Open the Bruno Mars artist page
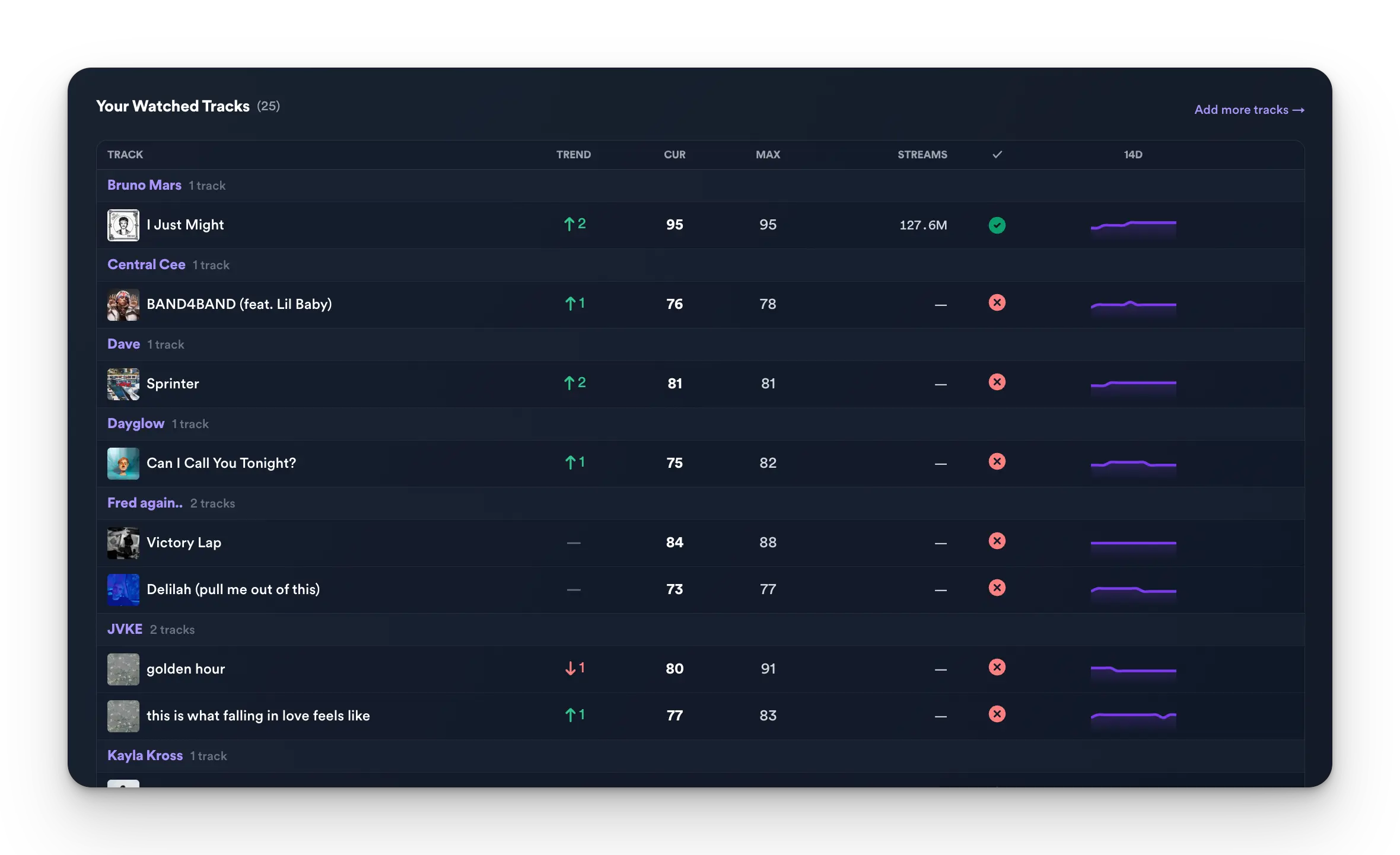 tap(144, 185)
